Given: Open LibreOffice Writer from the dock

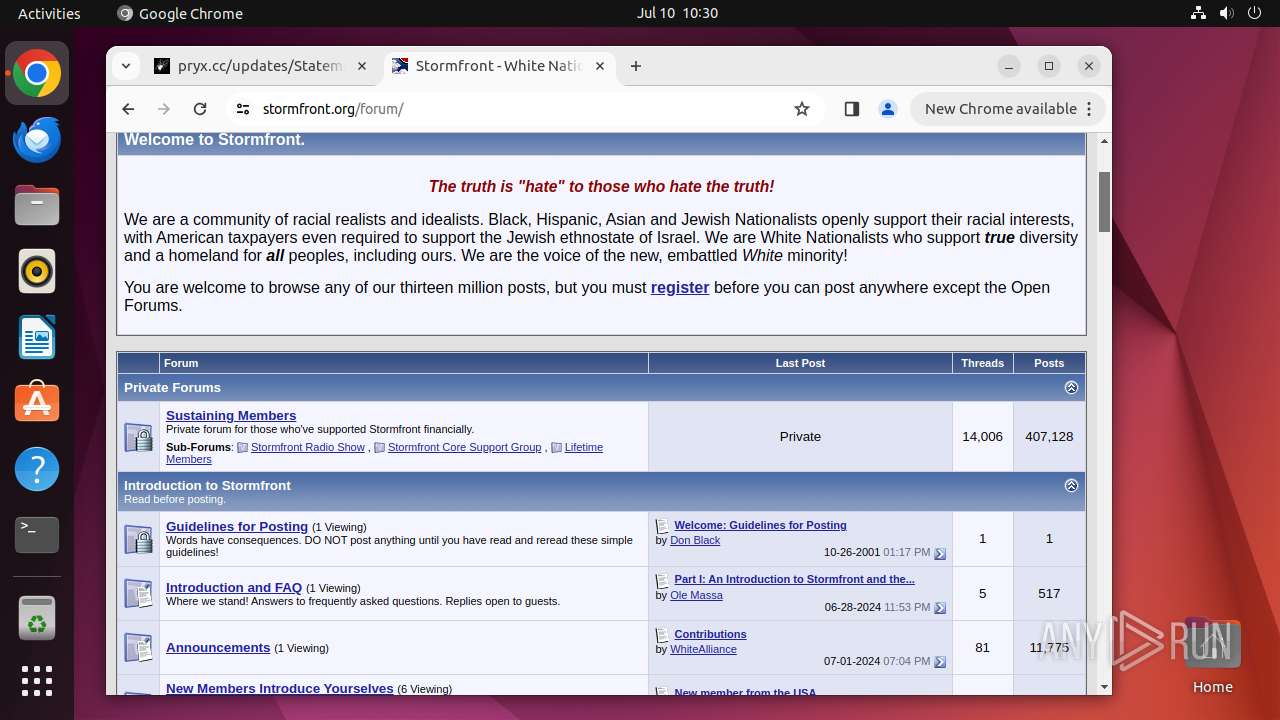Looking at the screenshot, I should 37,337.
